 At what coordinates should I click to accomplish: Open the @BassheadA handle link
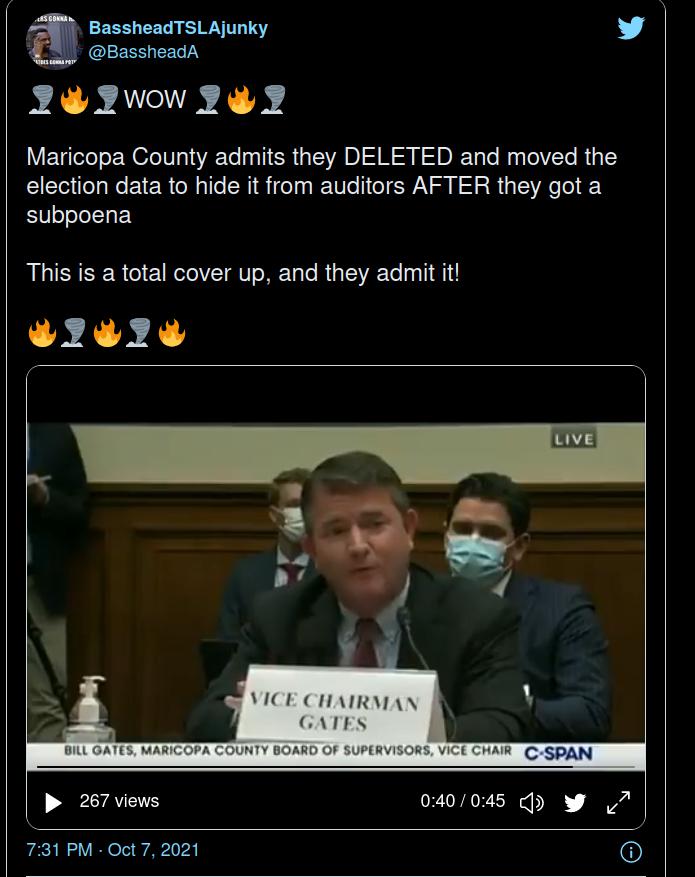click(143, 52)
